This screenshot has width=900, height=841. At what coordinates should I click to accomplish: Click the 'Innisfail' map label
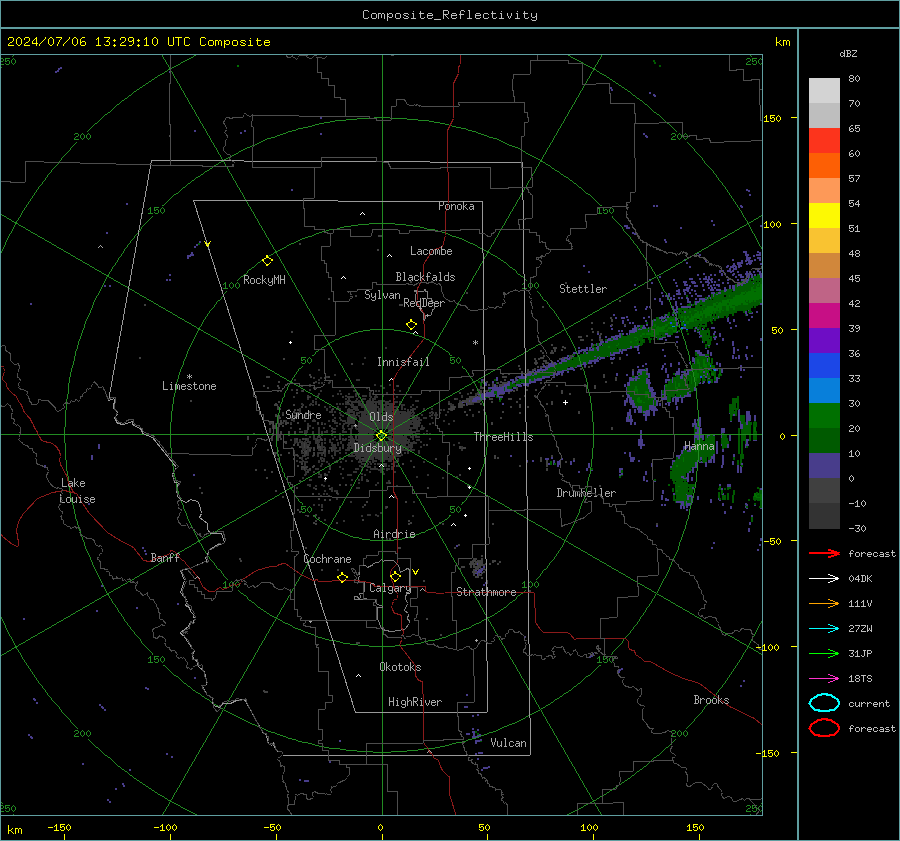pos(403,362)
